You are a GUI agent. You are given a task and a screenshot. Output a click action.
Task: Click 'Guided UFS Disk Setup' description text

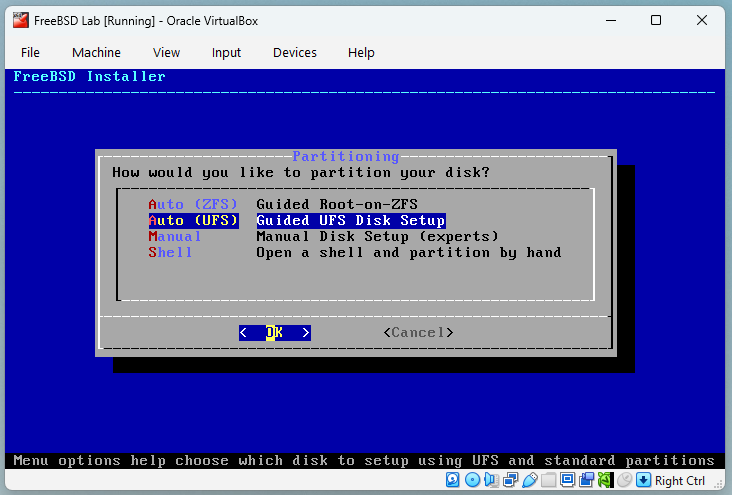351,220
